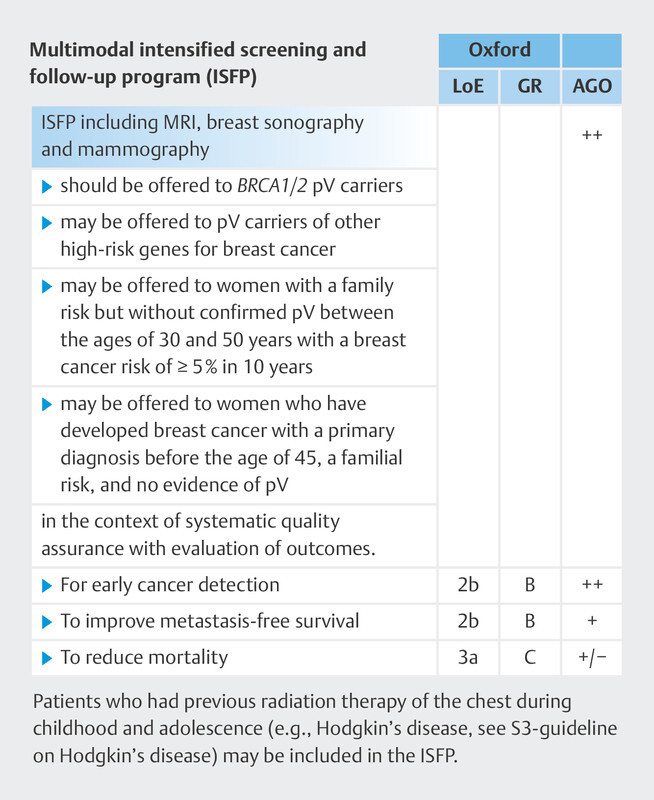
Task: Click the "+/−" AGO grade for mortality
Action: (591, 657)
